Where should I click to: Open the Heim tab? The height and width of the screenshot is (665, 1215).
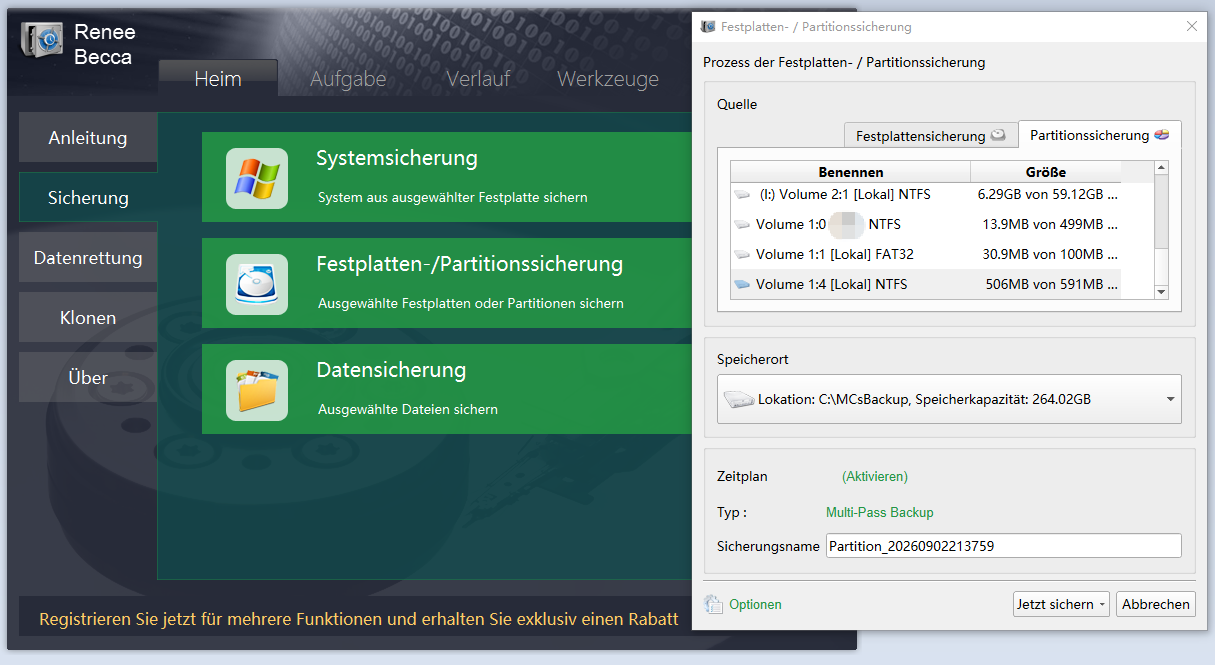click(218, 78)
